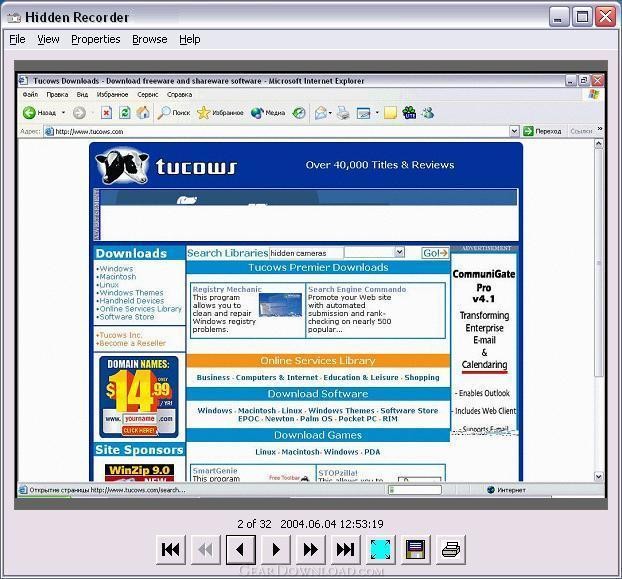The width and height of the screenshot is (622, 579).
Task: Open the View menu
Action: coord(48,39)
